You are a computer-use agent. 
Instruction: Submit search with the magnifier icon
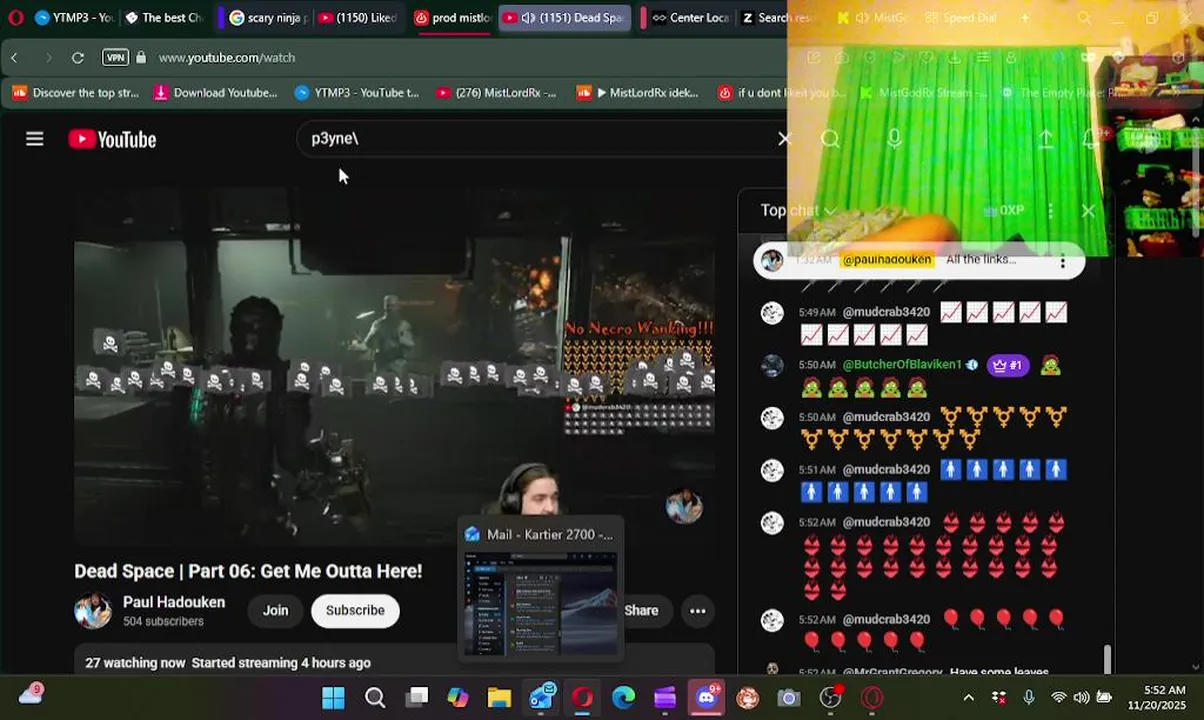tap(830, 139)
